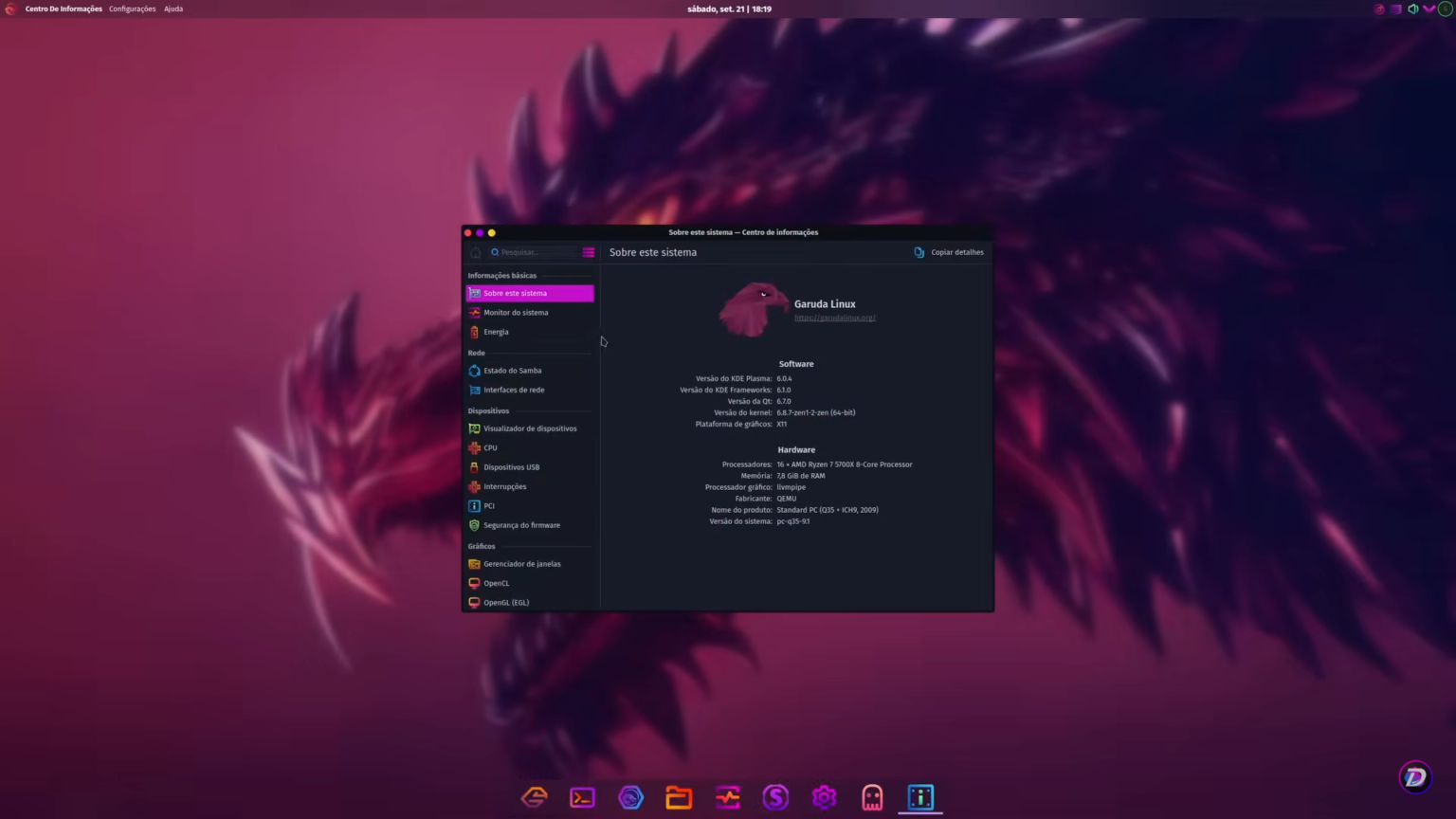
Task: Select Estado do Samba in the sidebar
Action: 513,370
